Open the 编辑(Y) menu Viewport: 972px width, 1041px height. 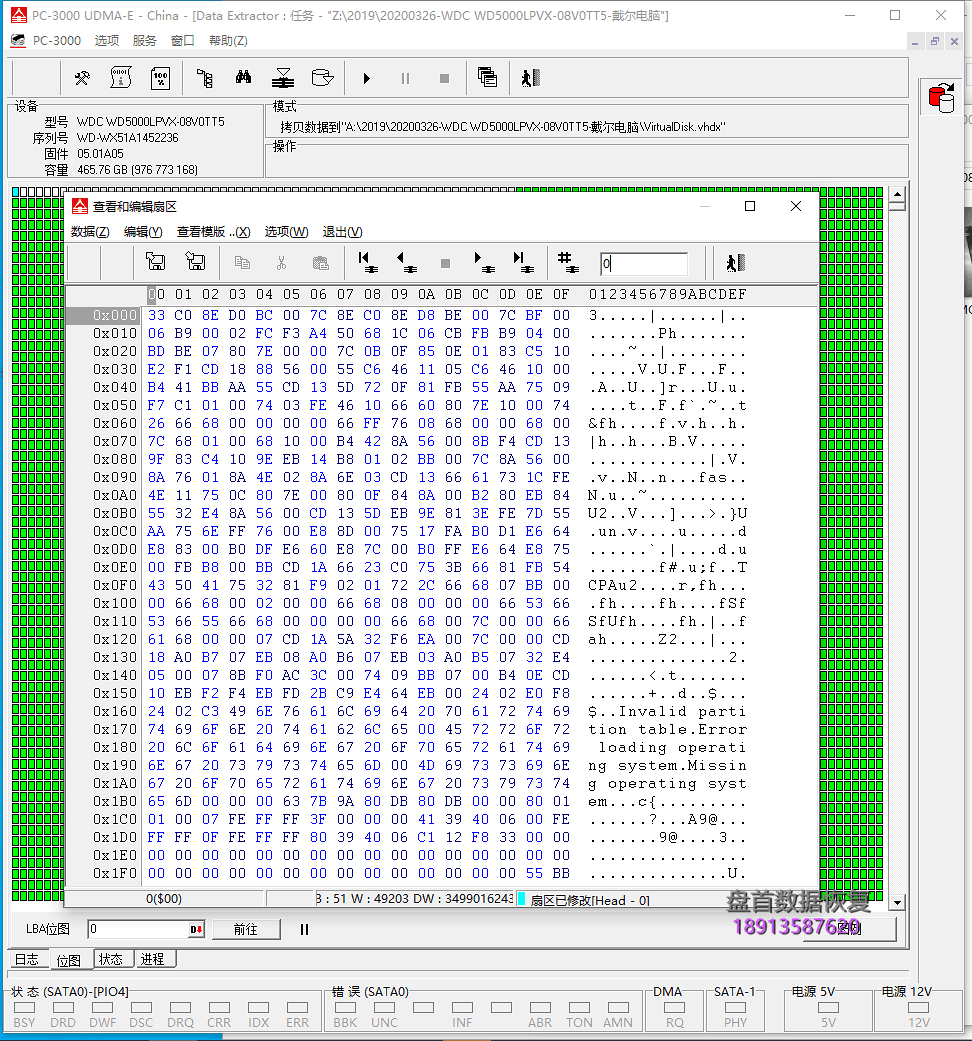tap(143, 232)
